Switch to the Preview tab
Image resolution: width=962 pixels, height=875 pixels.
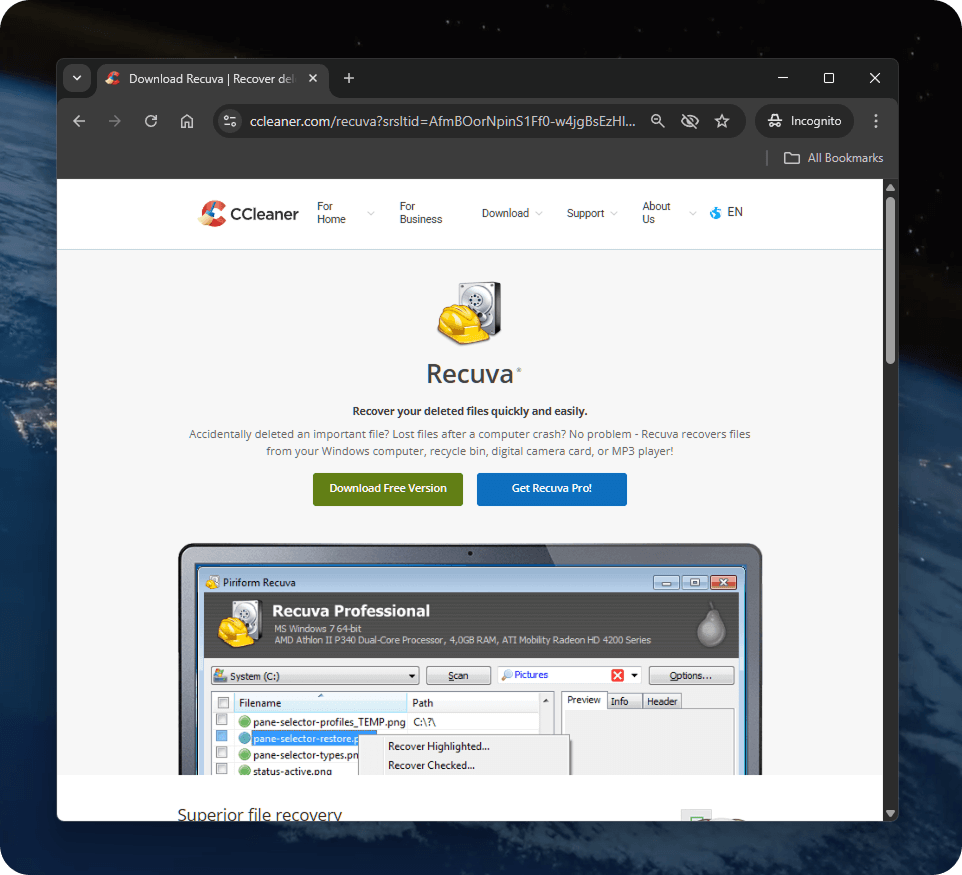tap(583, 700)
